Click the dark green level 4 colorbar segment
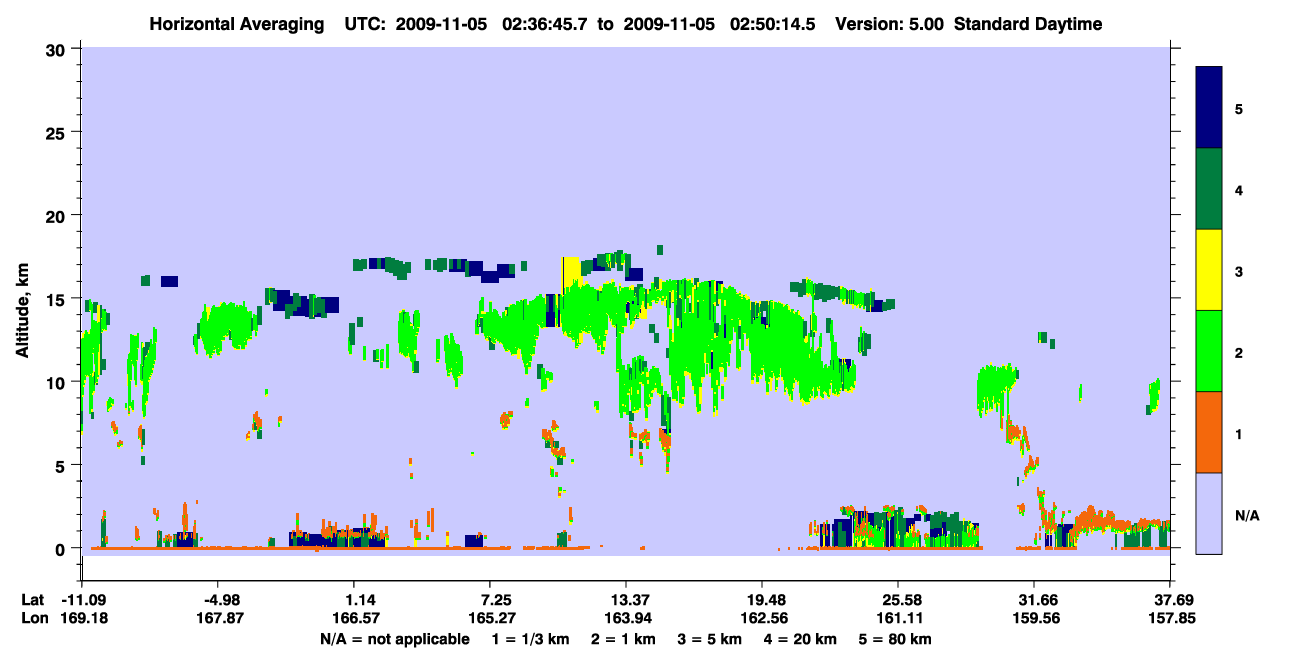Image resolution: width=1300 pixels, height=667 pixels. point(1209,189)
